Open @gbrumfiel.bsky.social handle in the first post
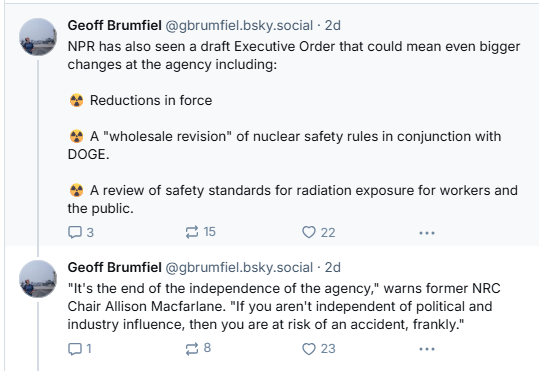Viewport: 539px width, 371px height. 239,26
